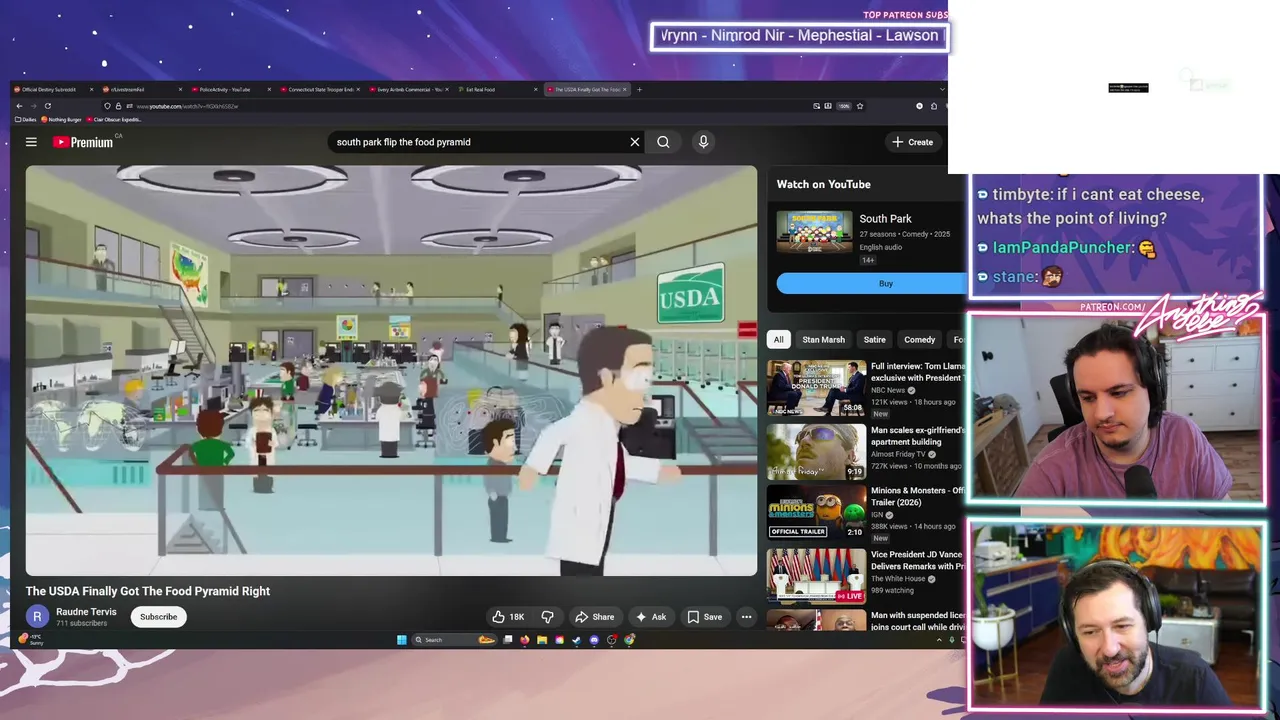Open Raudne Tervis channel avatar
The image size is (1280, 720).
tap(37, 617)
